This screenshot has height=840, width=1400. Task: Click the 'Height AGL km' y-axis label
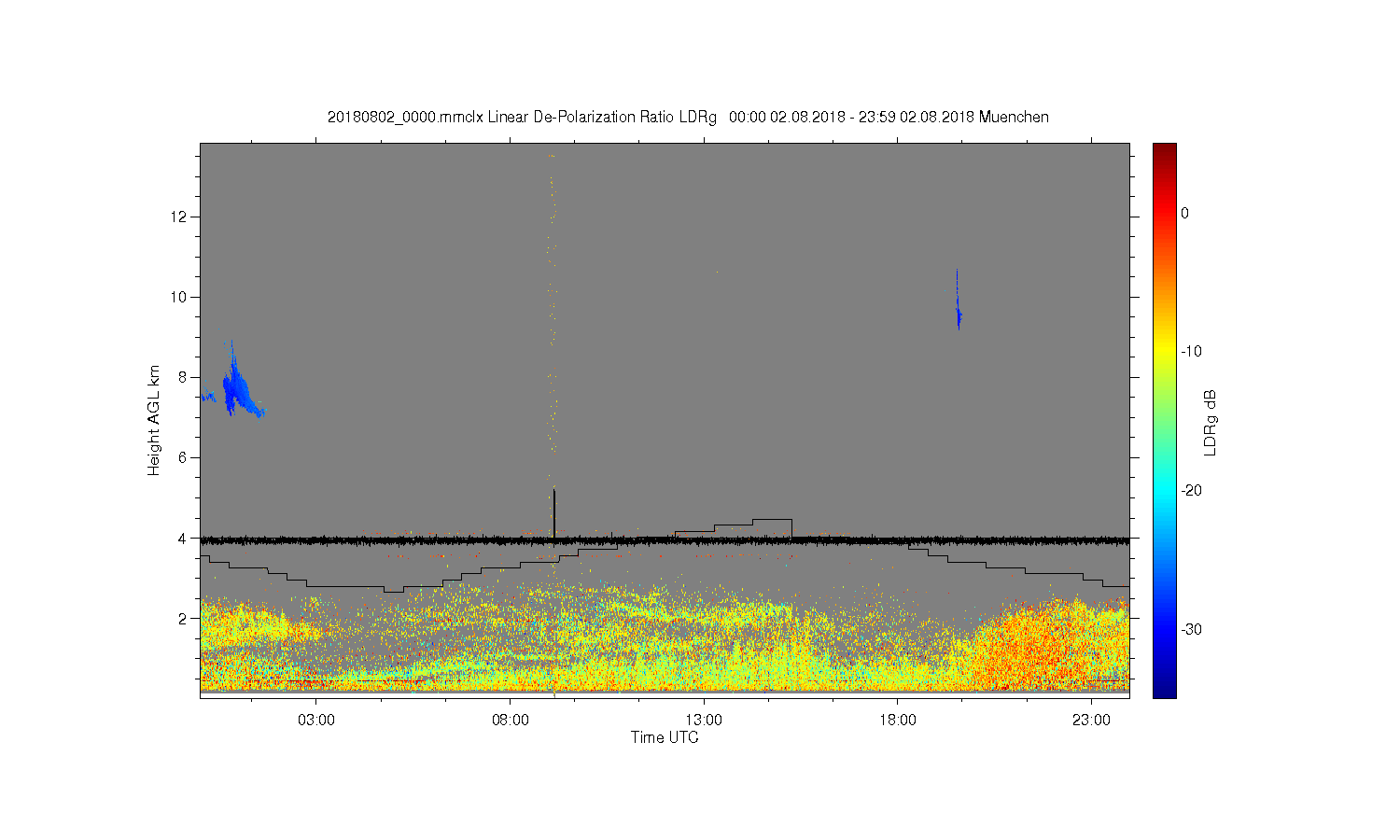coord(154,420)
